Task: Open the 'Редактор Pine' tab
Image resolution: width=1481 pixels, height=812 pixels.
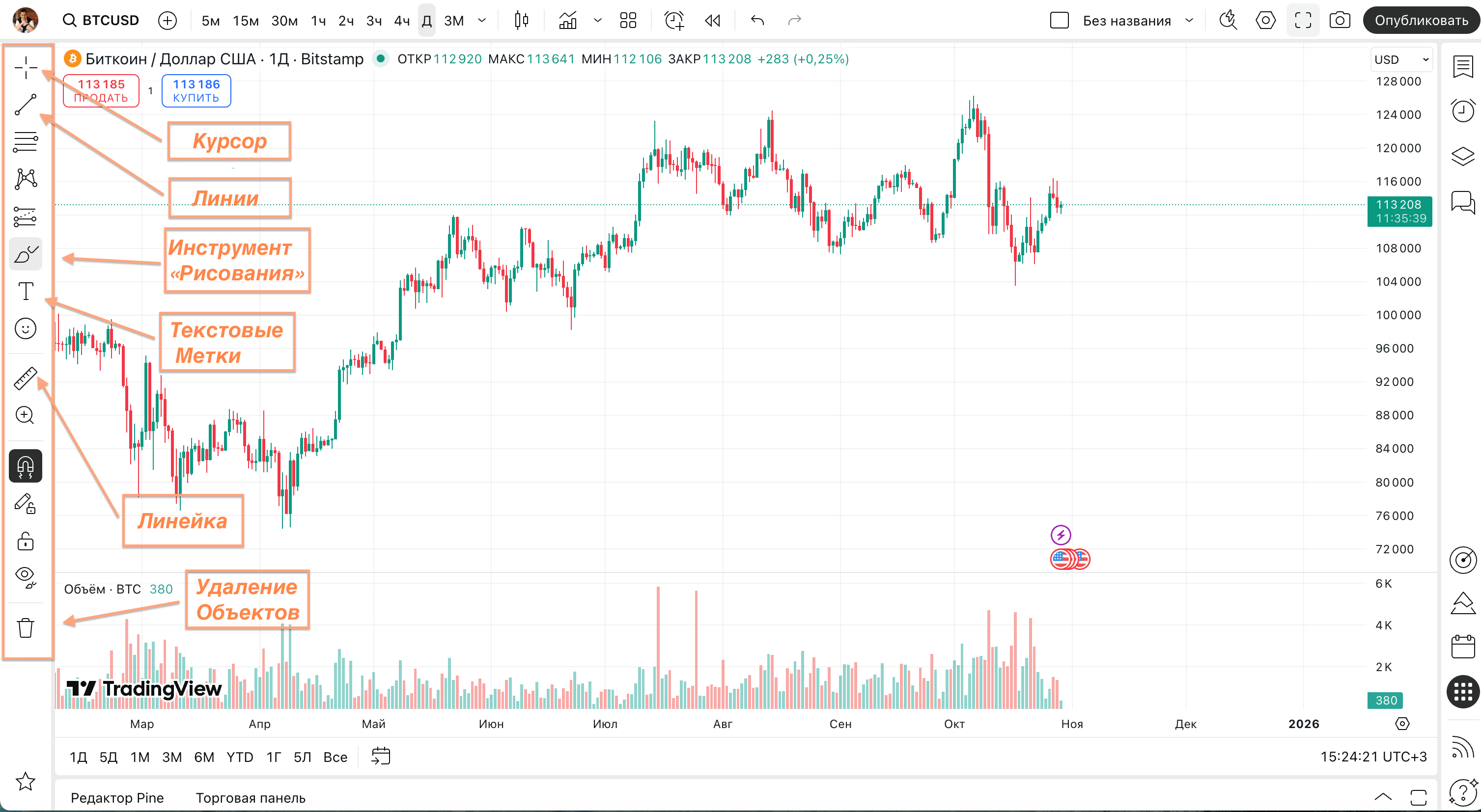Action: 117,798
